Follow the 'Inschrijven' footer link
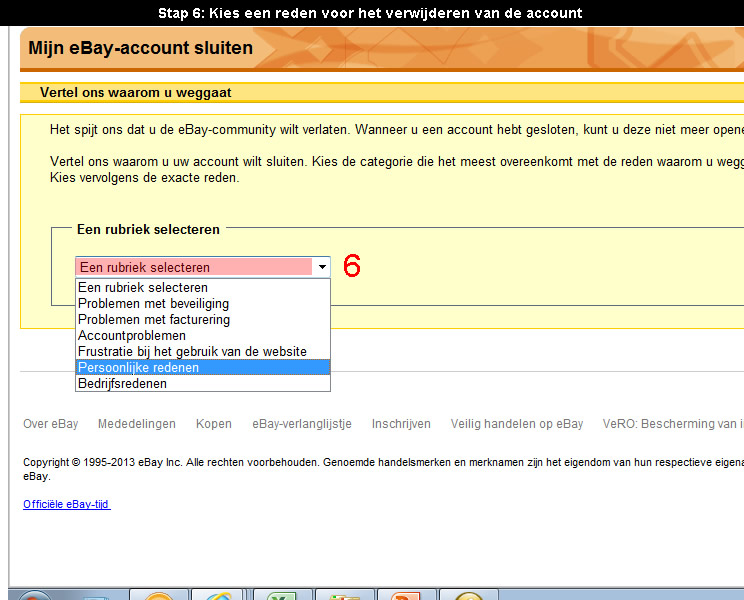This screenshot has width=744, height=600. click(x=401, y=424)
